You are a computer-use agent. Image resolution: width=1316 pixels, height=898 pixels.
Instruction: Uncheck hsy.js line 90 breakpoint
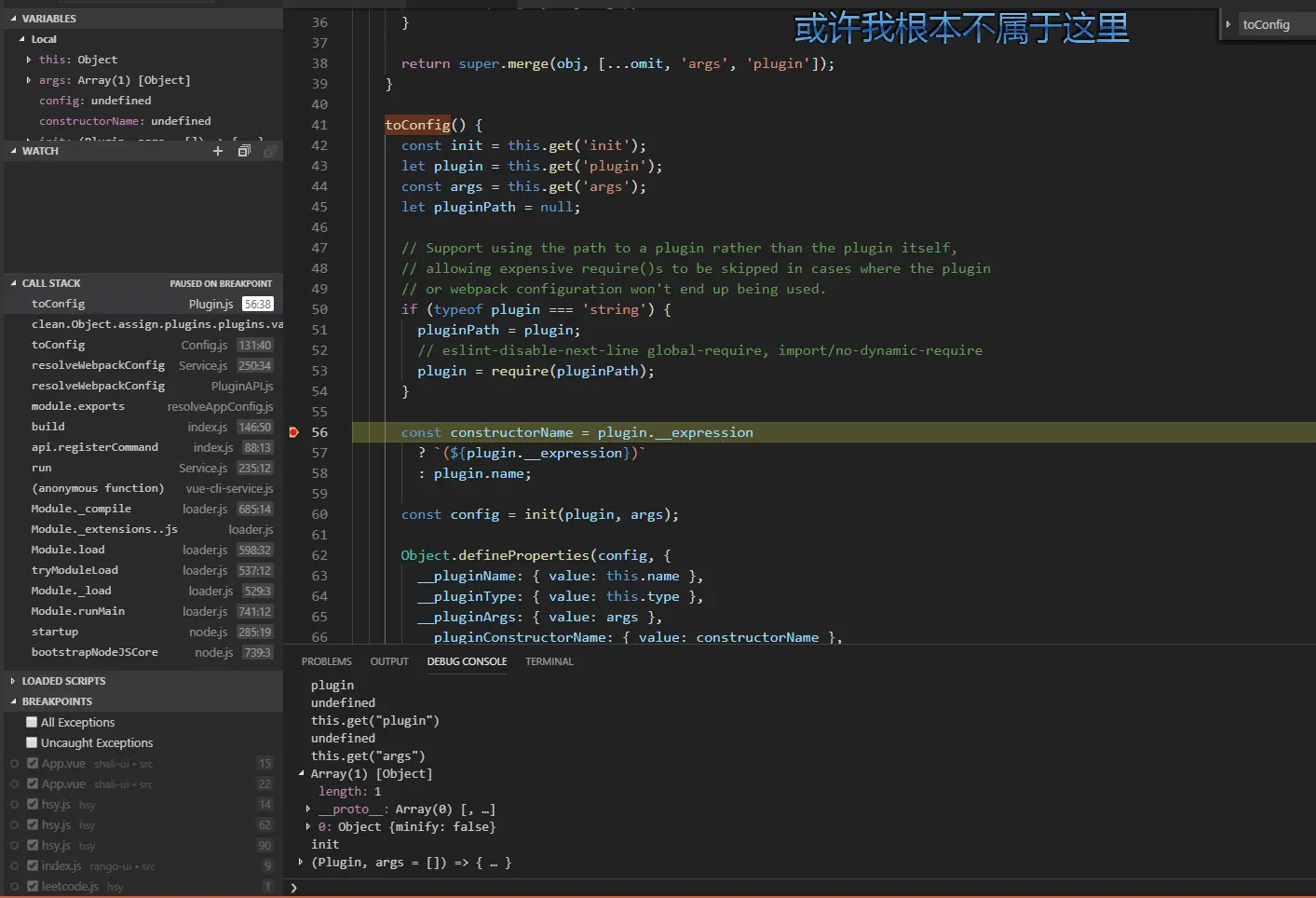point(33,846)
